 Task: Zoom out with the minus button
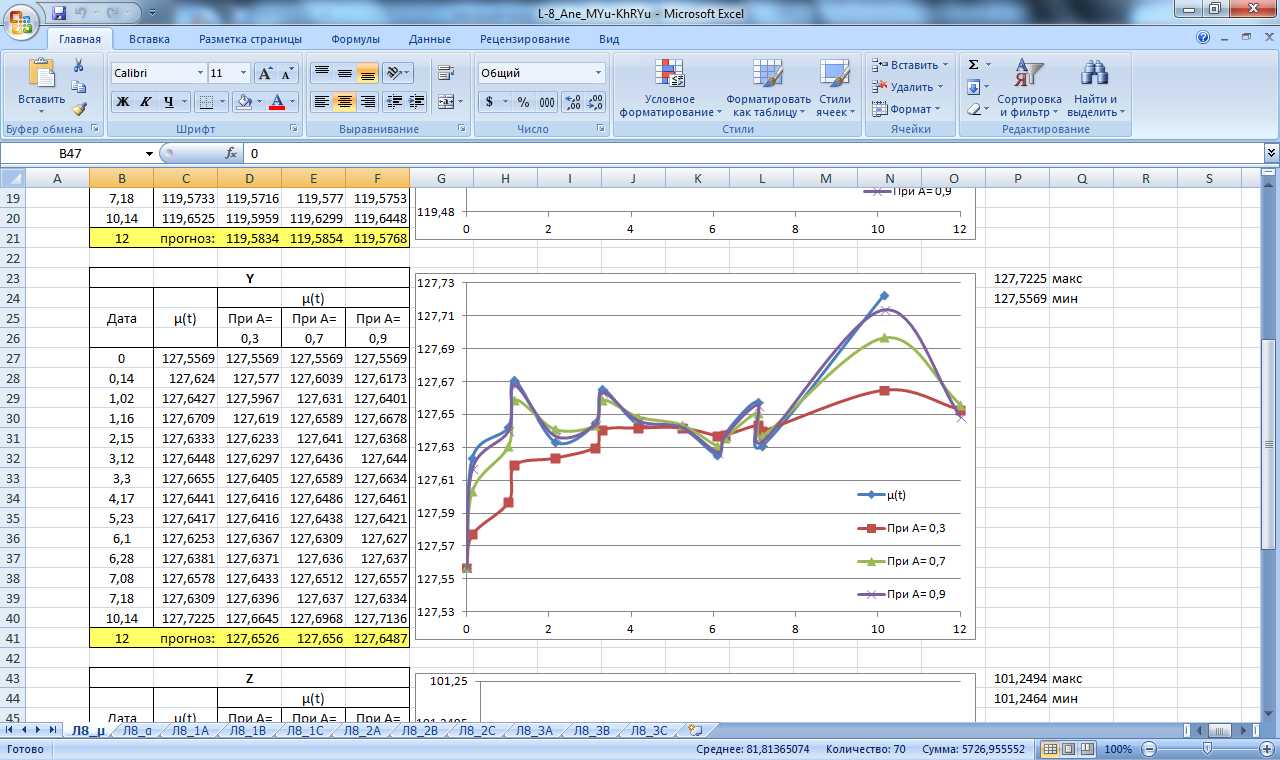[1149, 749]
